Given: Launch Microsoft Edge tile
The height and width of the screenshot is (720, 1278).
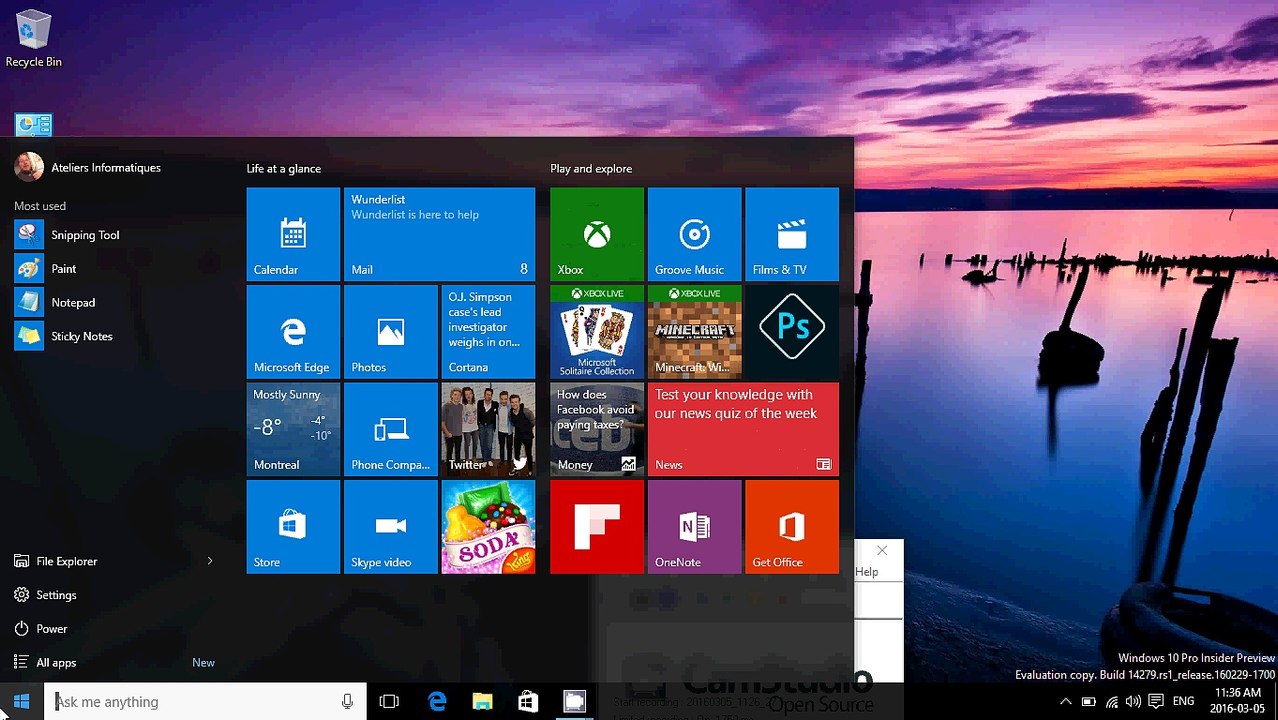Looking at the screenshot, I should [x=293, y=332].
